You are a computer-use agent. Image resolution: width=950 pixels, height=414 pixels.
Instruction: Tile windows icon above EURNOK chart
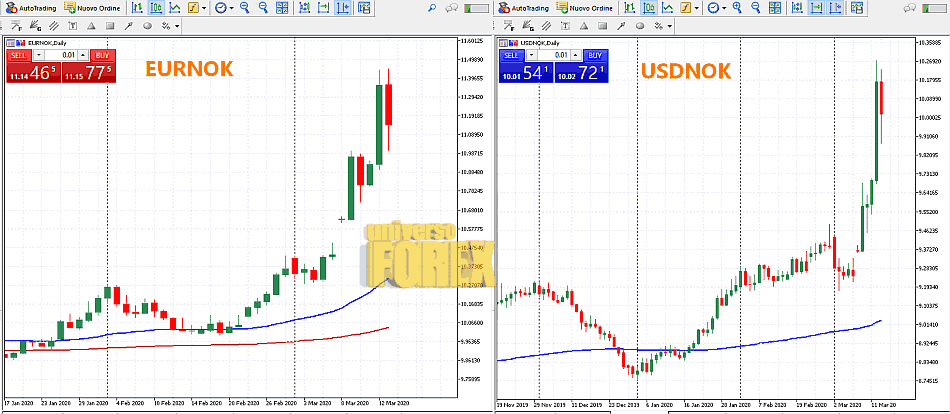click(282, 7)
